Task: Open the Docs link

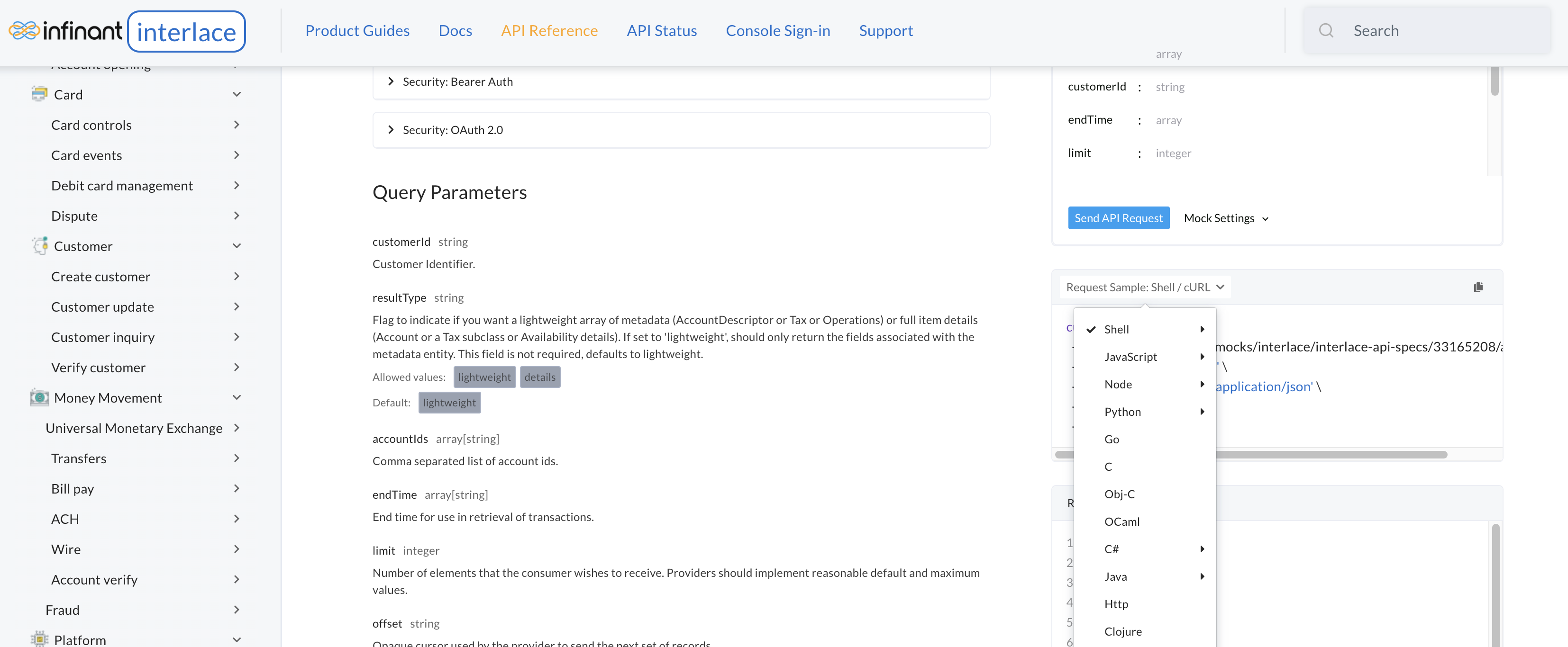Action: [455, 30]
